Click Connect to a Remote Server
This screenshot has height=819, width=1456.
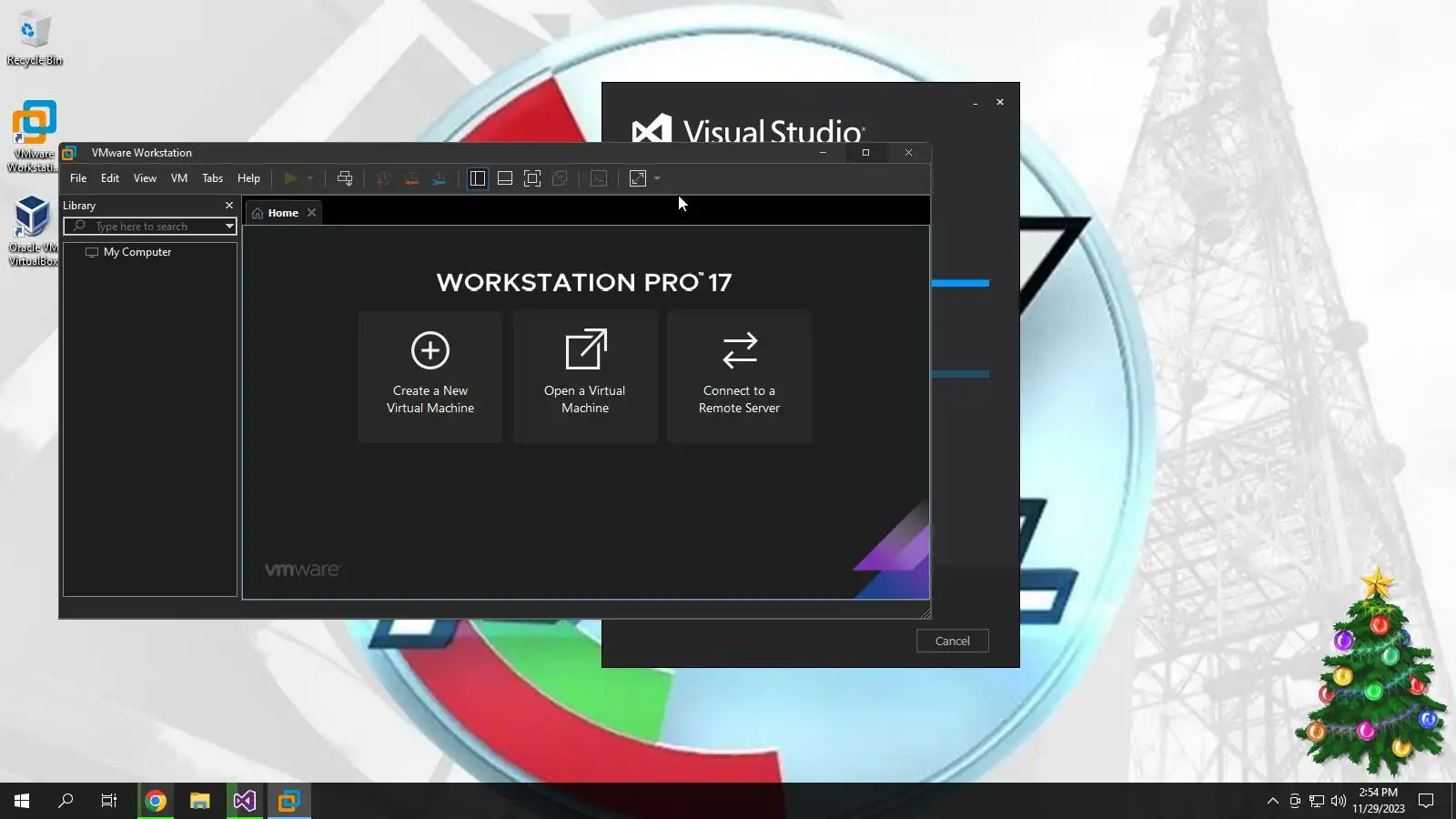739,377
